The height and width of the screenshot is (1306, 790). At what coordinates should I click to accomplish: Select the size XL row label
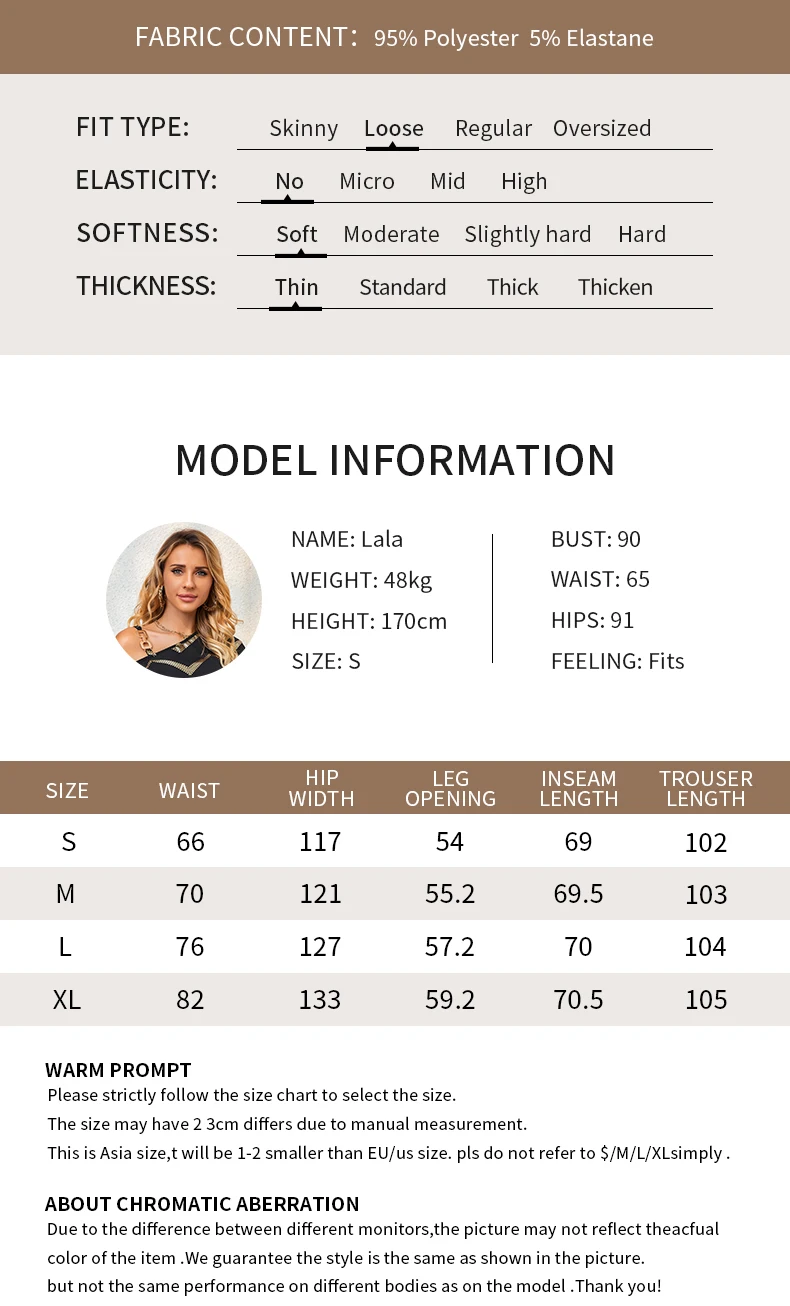pyautogui.click(x=66, y=1000)
